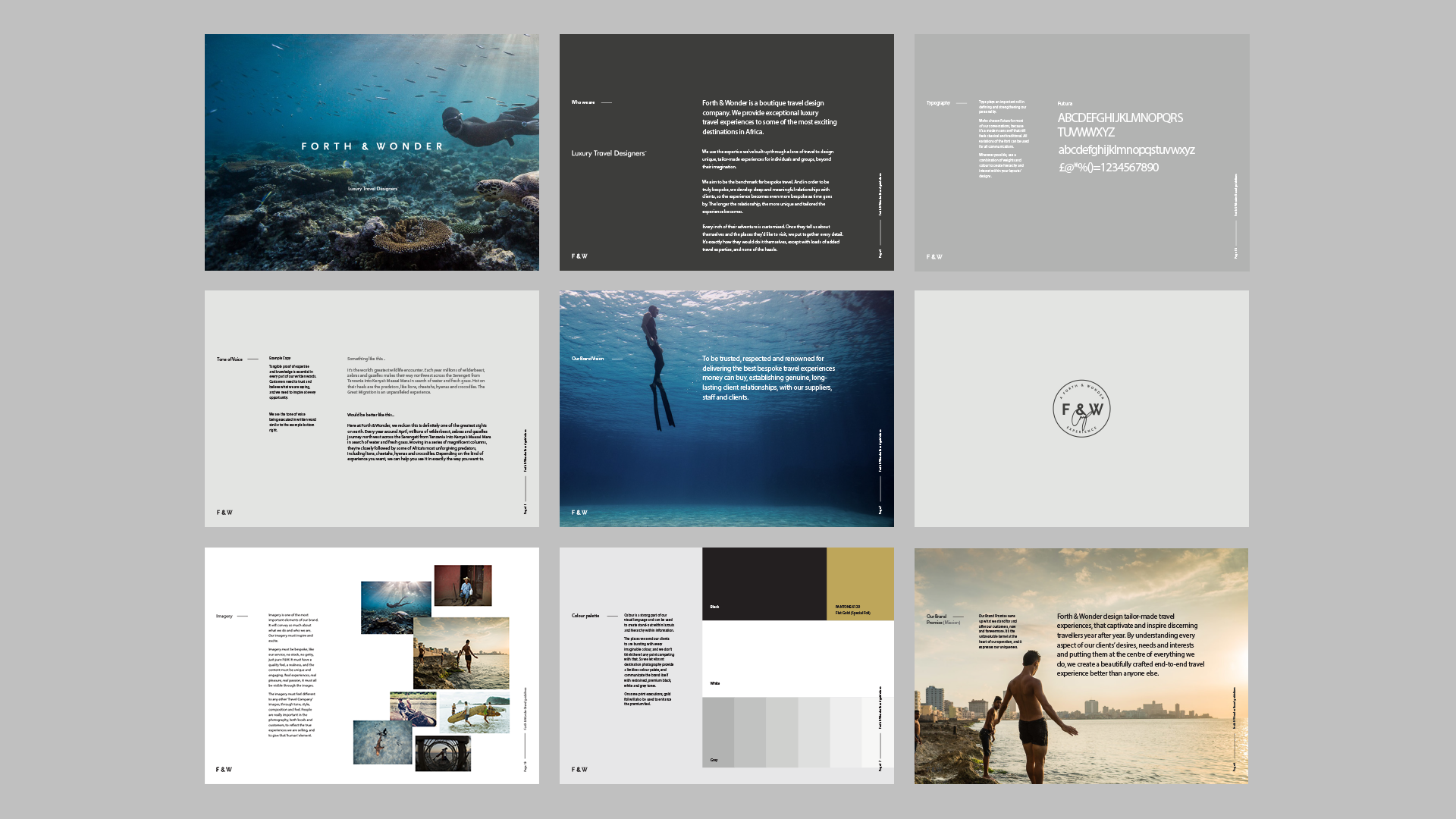Click the F&W footer mark on Brand Vision slide
The image size is (1456, 819).
pyautogui.click(x=579, y=513)
